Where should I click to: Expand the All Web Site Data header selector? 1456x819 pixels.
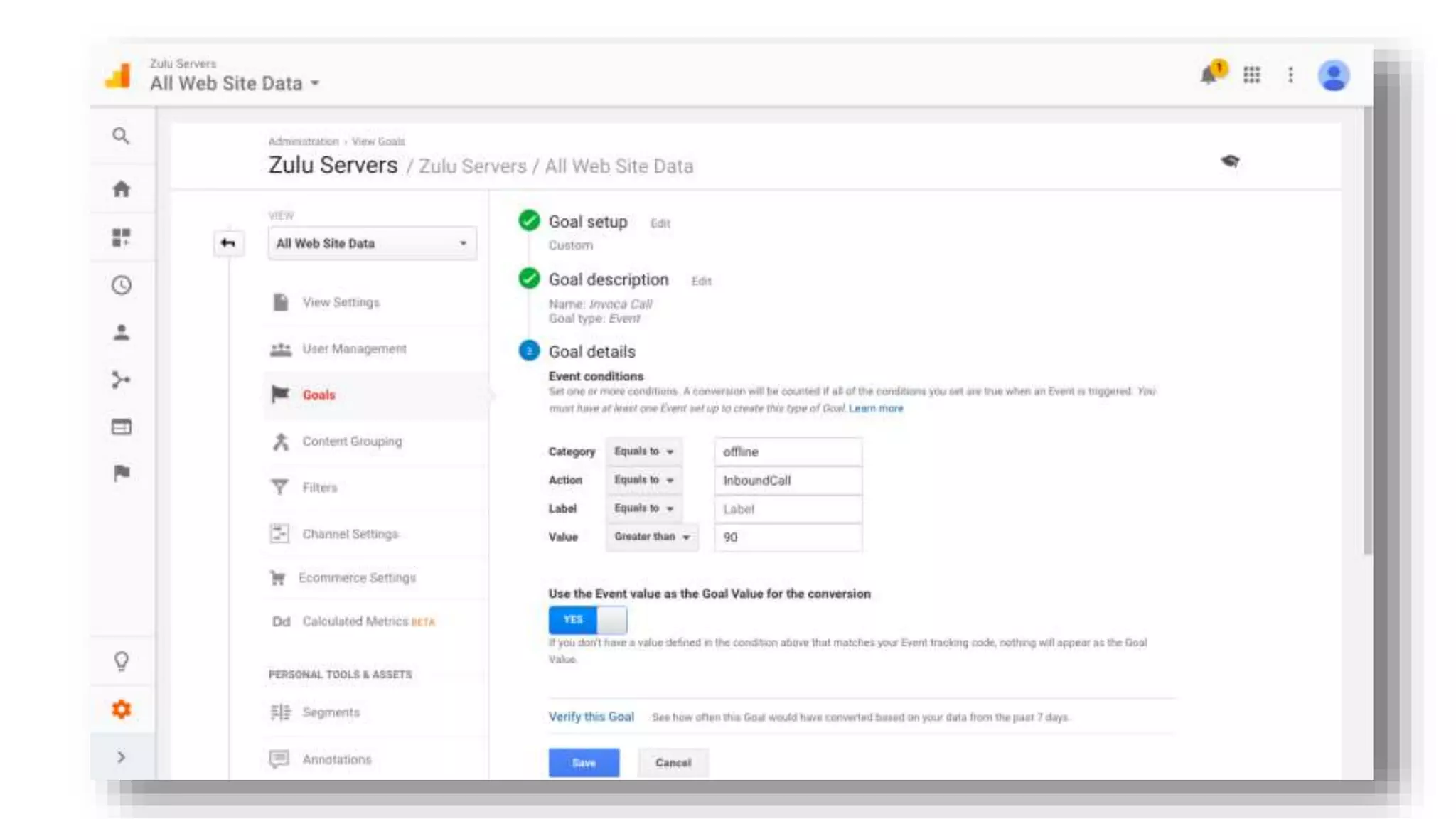click(x=235, y=83)
